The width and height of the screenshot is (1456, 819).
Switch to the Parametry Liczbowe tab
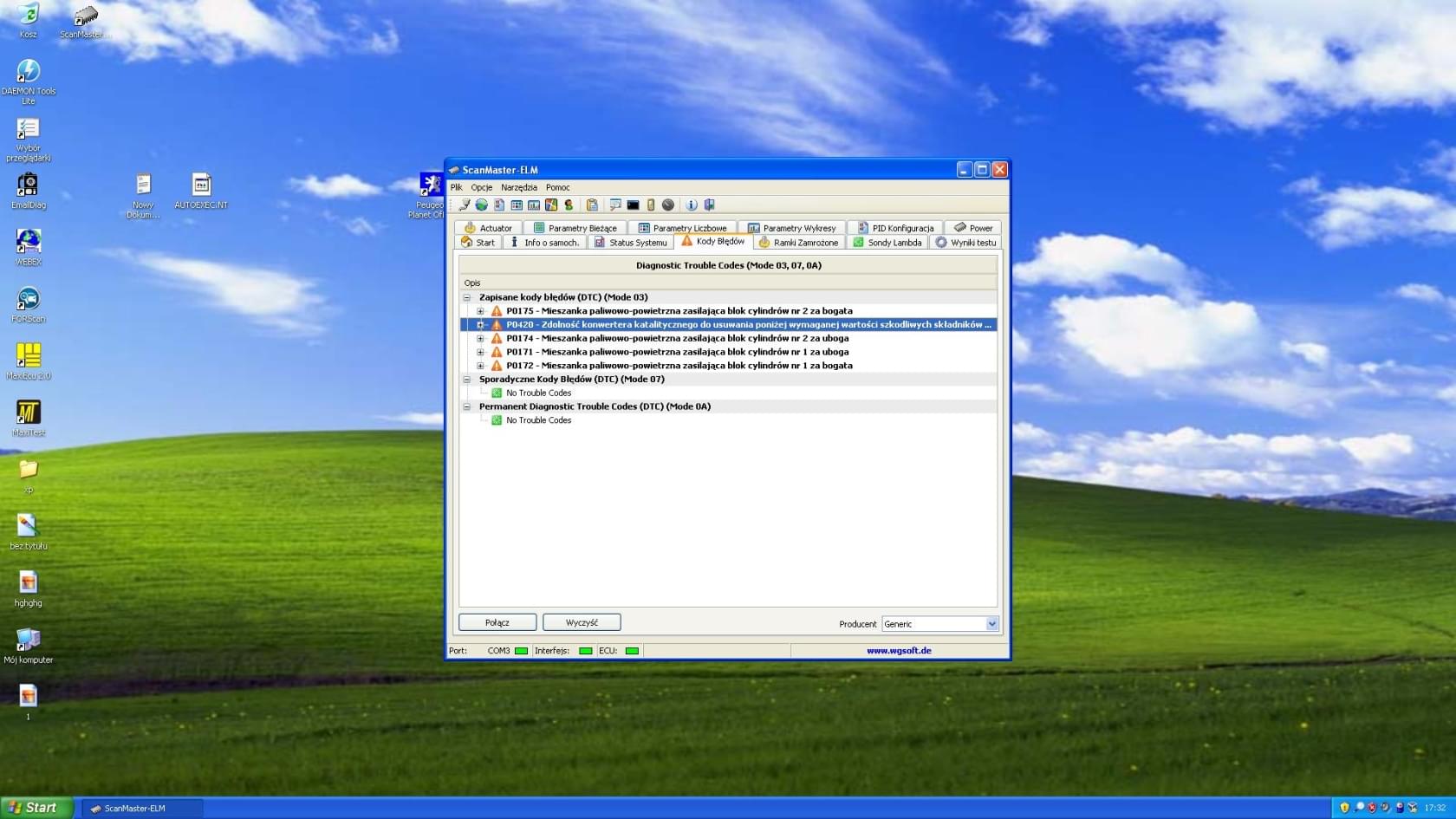click(x=683, y=228)
